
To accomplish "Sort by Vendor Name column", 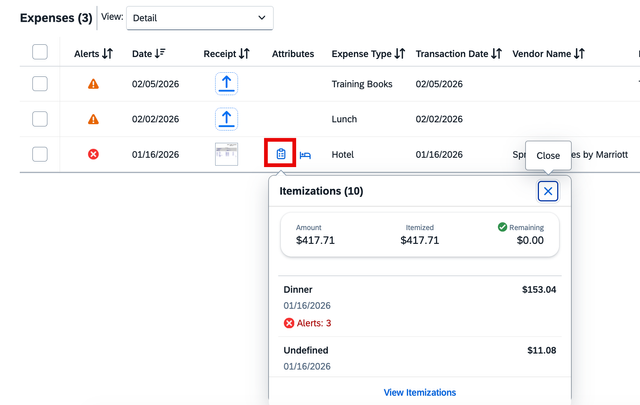I will 580,53.
